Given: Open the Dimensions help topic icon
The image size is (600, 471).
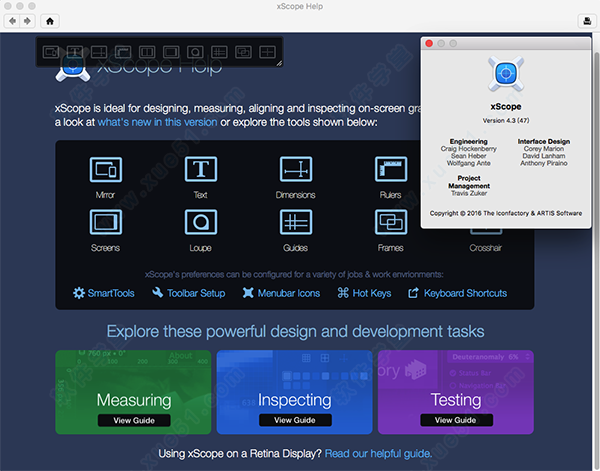Looking at the screenshot, I should coord(296,169).
